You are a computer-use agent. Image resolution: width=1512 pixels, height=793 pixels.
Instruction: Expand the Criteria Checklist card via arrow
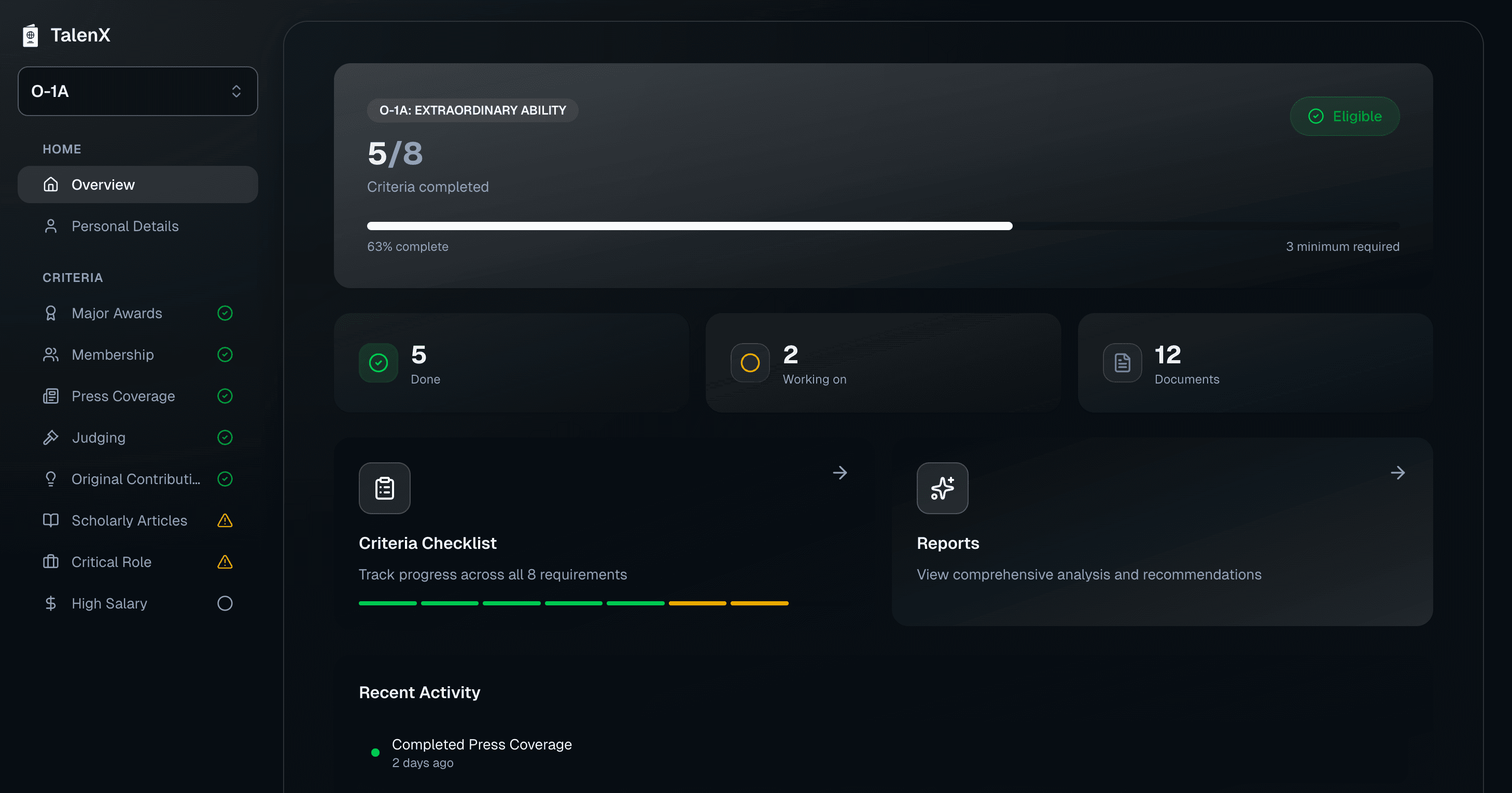pyautogui.click(x=840, y=473)
